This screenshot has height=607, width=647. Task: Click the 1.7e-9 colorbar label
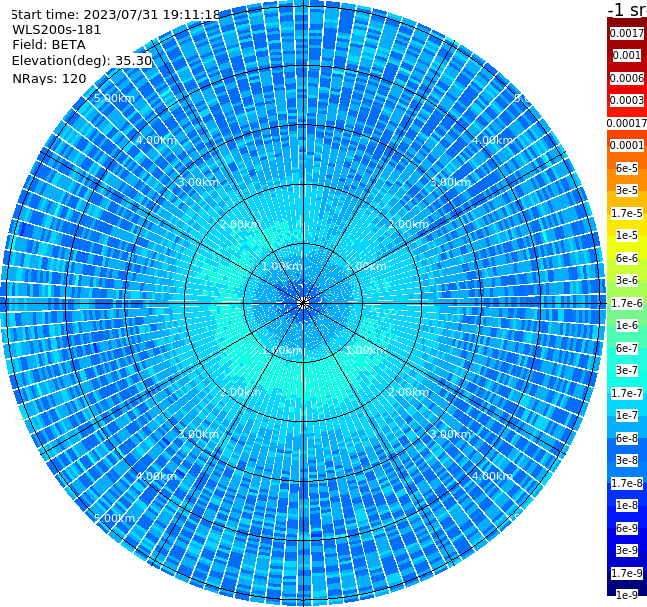coord(627,573)
